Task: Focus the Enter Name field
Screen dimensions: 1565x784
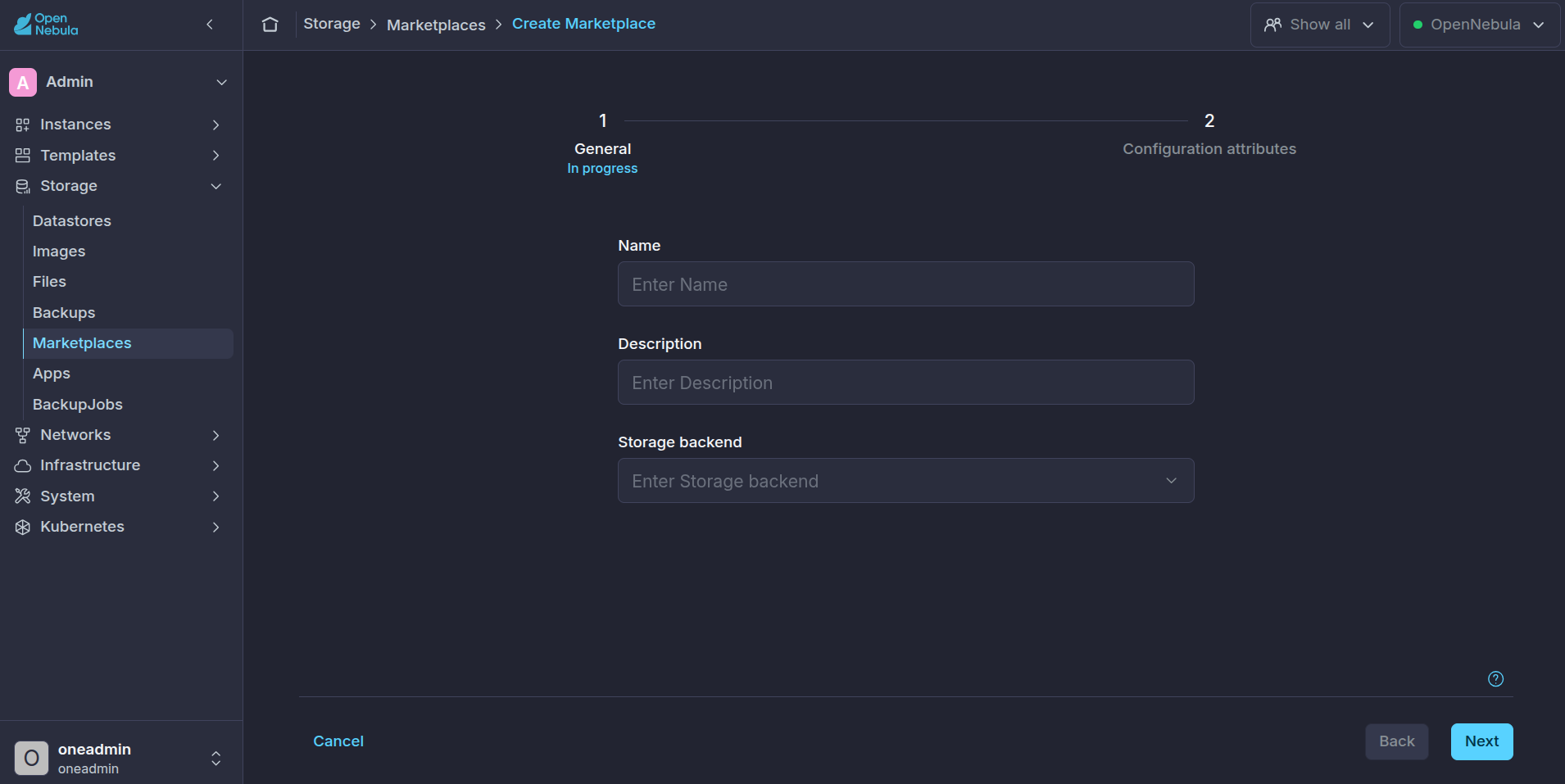Action: (x=905, y=284)
